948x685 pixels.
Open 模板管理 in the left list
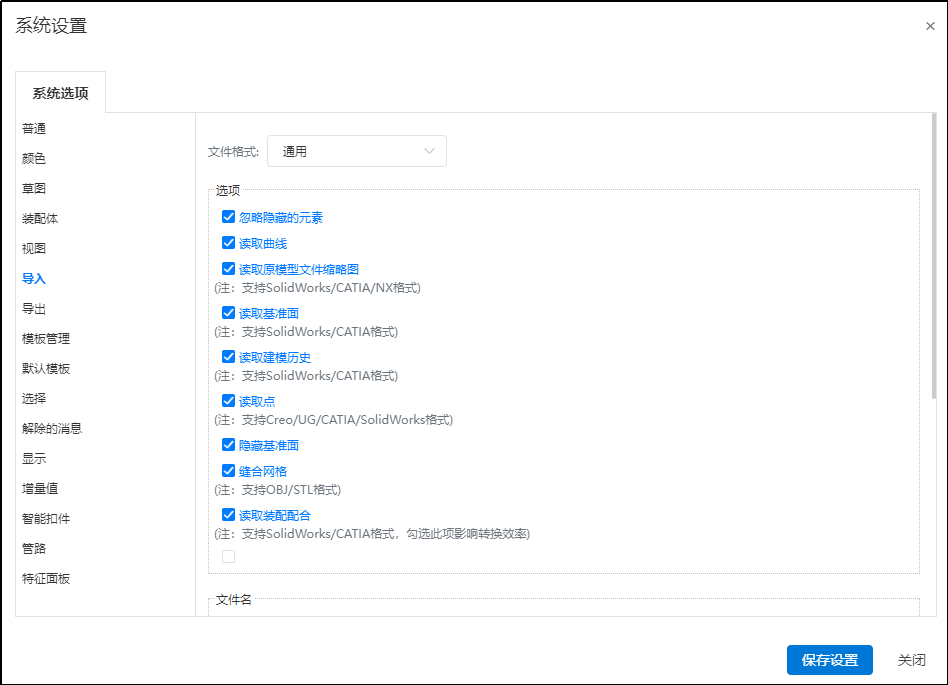pyautogui.click(x=46, y=339)
